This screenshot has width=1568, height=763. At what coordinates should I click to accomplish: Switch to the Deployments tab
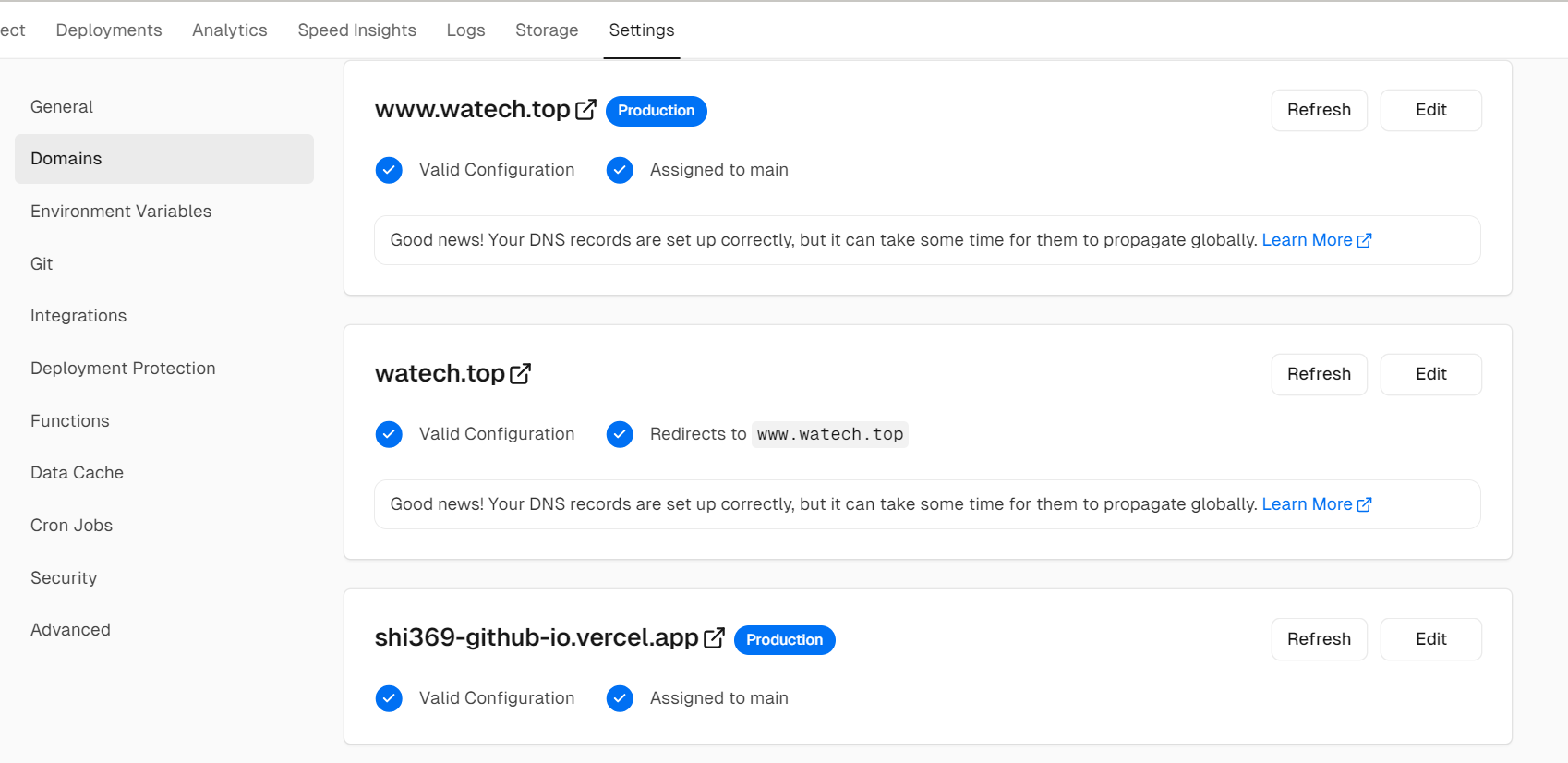coord(109,30)
